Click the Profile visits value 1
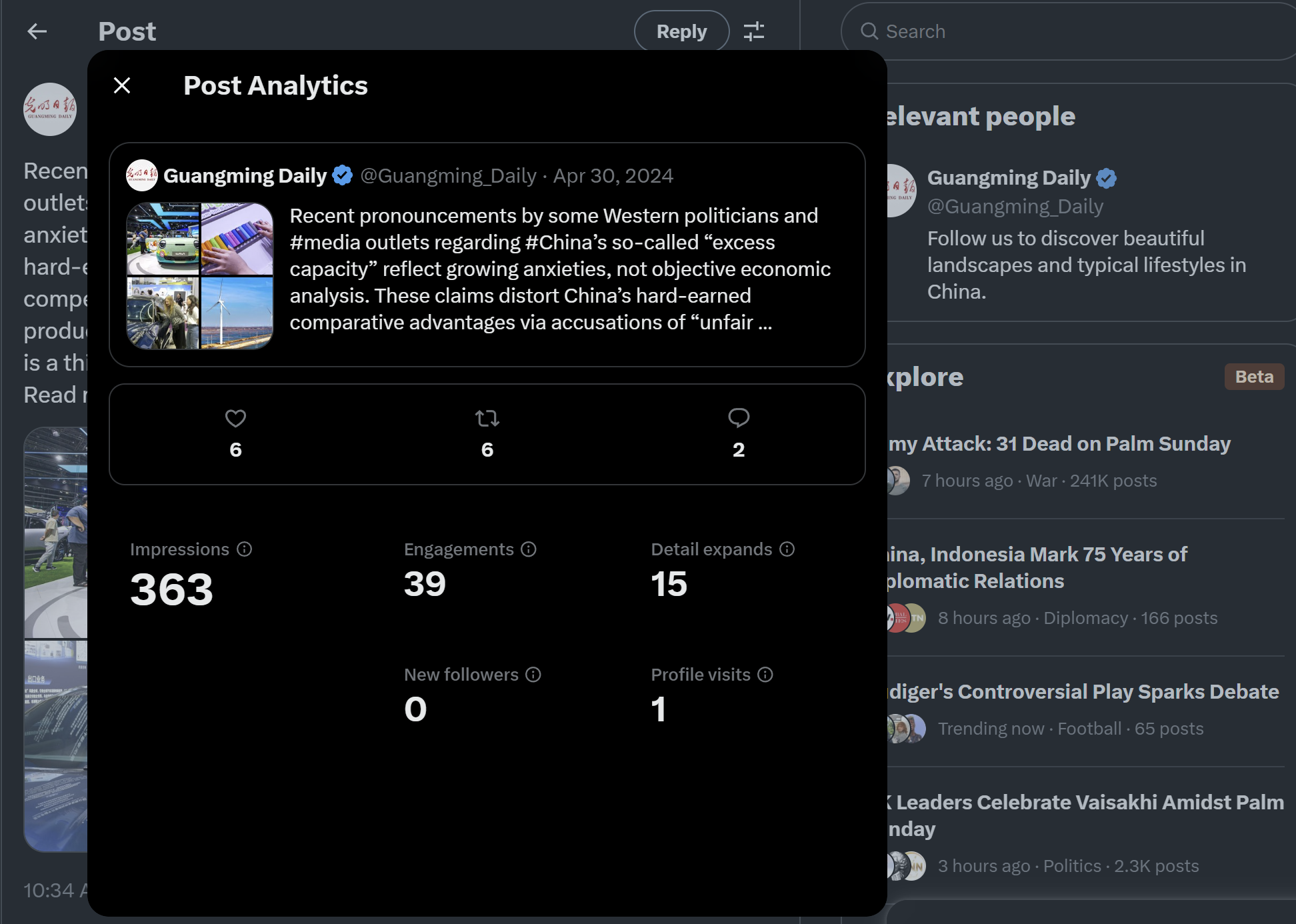1296x924 pixels. coord(659,709)
